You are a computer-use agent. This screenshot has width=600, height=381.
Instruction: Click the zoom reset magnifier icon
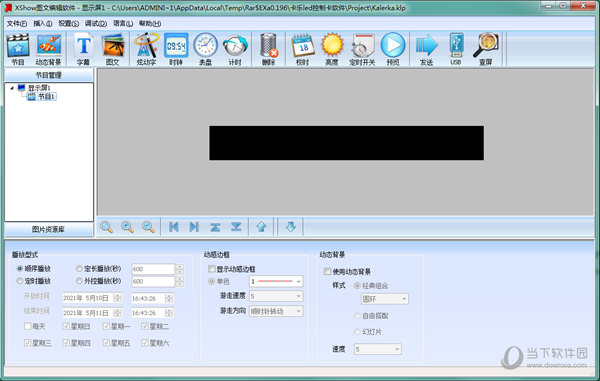point(106,227)
